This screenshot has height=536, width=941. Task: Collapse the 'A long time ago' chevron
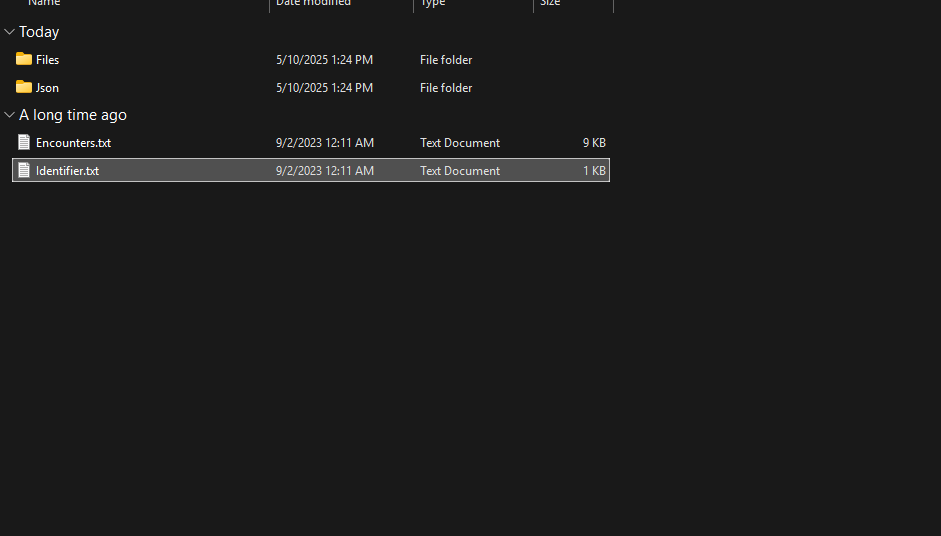[9, 115]
